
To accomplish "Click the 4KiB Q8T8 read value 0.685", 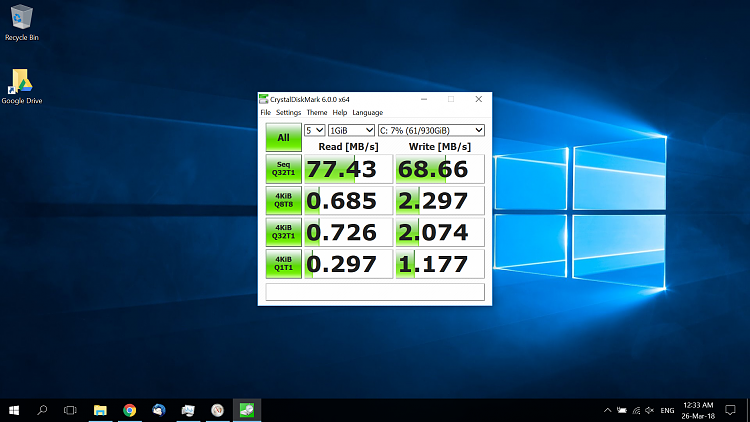I will pyautogui.click(x=348, y=200).
